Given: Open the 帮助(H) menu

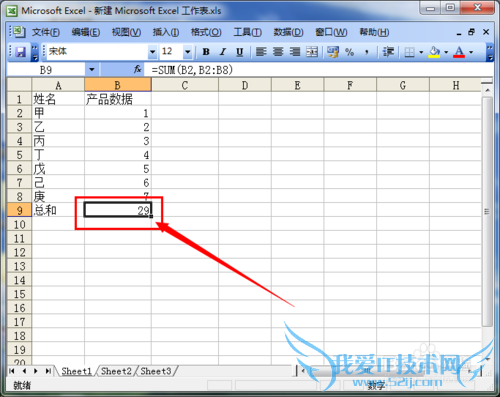Looking at the screenshot, I should [374, 32].
